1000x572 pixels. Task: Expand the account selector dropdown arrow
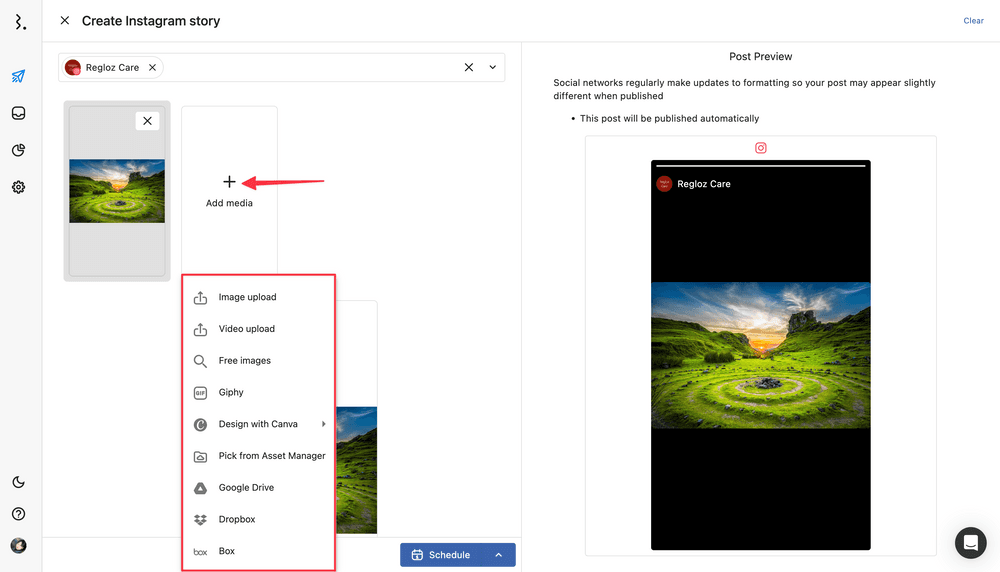tap(493, 68)
